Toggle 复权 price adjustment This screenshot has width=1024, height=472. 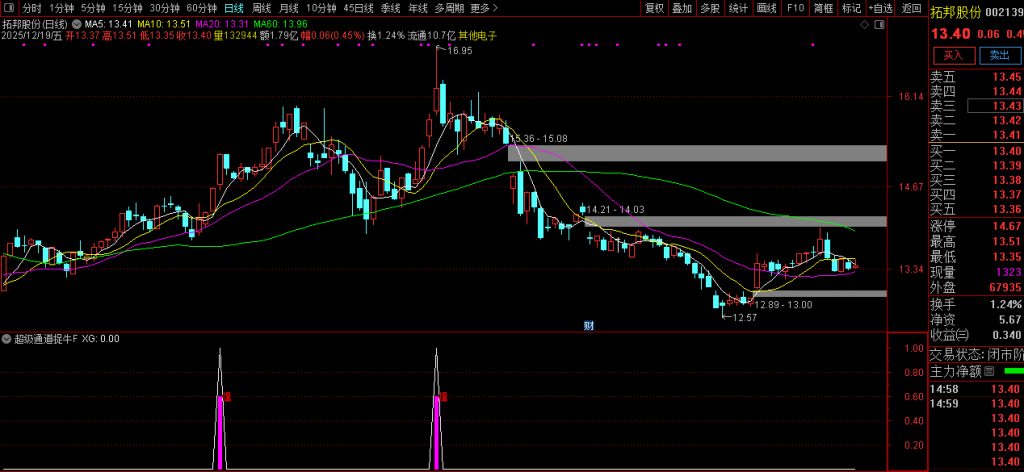pyautogui.click(x=654, y=8)
